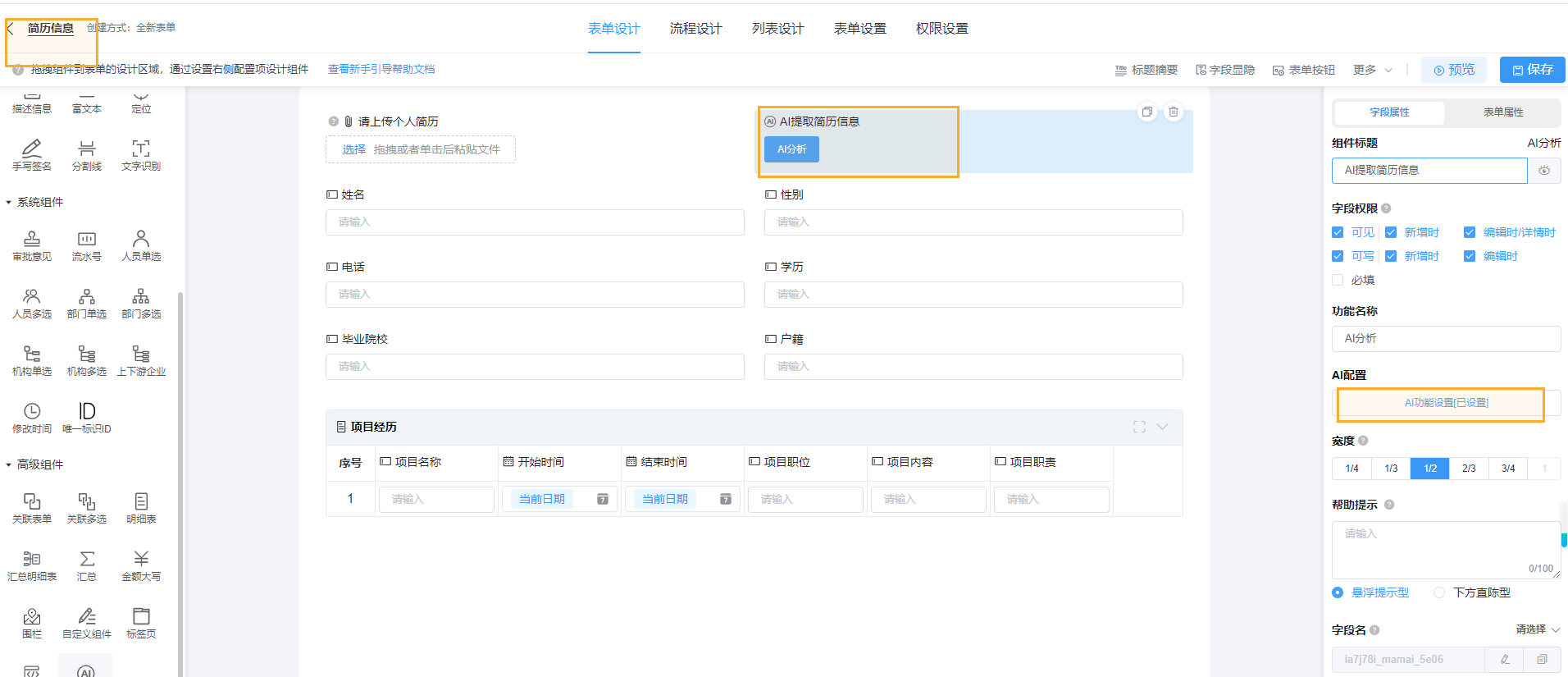1568x677 pixels.
Task: Click the back arrow beside 简历信息
Action: tap(11, 29)
